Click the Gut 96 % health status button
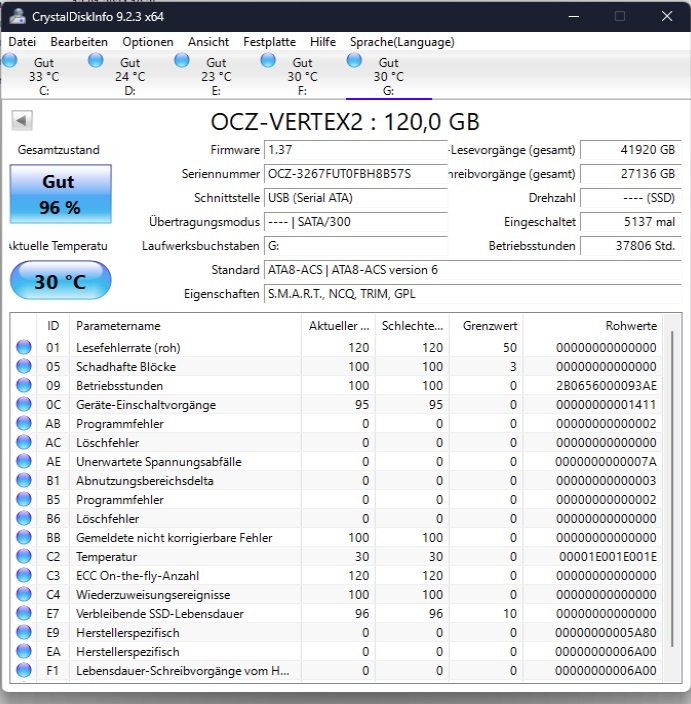This screenshot has width=691, height=704. click(61, 194)
